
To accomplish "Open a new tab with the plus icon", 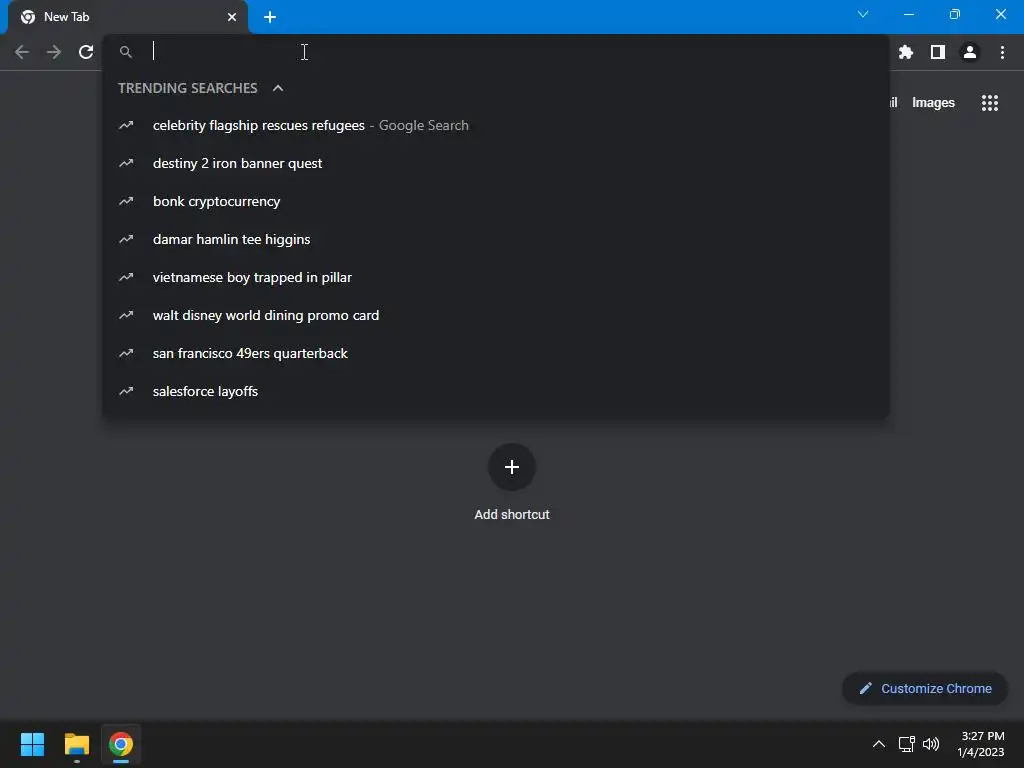I will [x=270, y=17].
